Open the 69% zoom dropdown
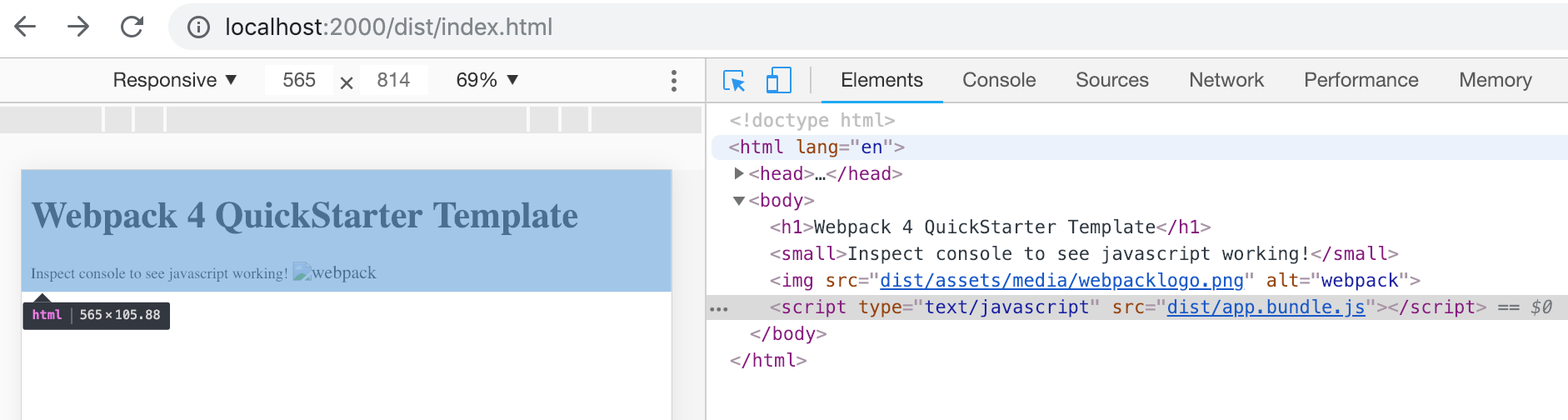 (x=487, y=80)
